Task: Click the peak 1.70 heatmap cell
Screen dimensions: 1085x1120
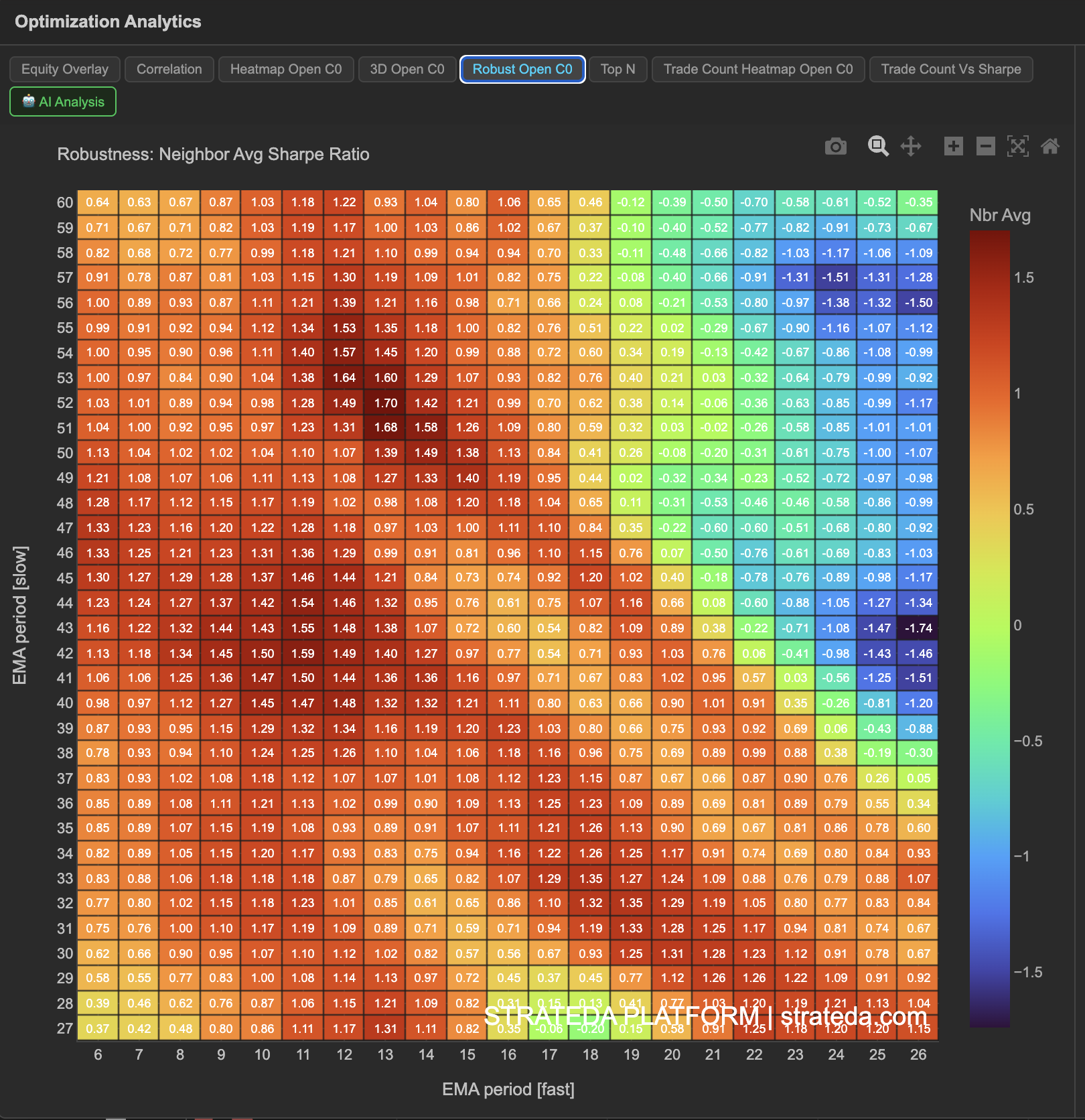Action: 385,403
